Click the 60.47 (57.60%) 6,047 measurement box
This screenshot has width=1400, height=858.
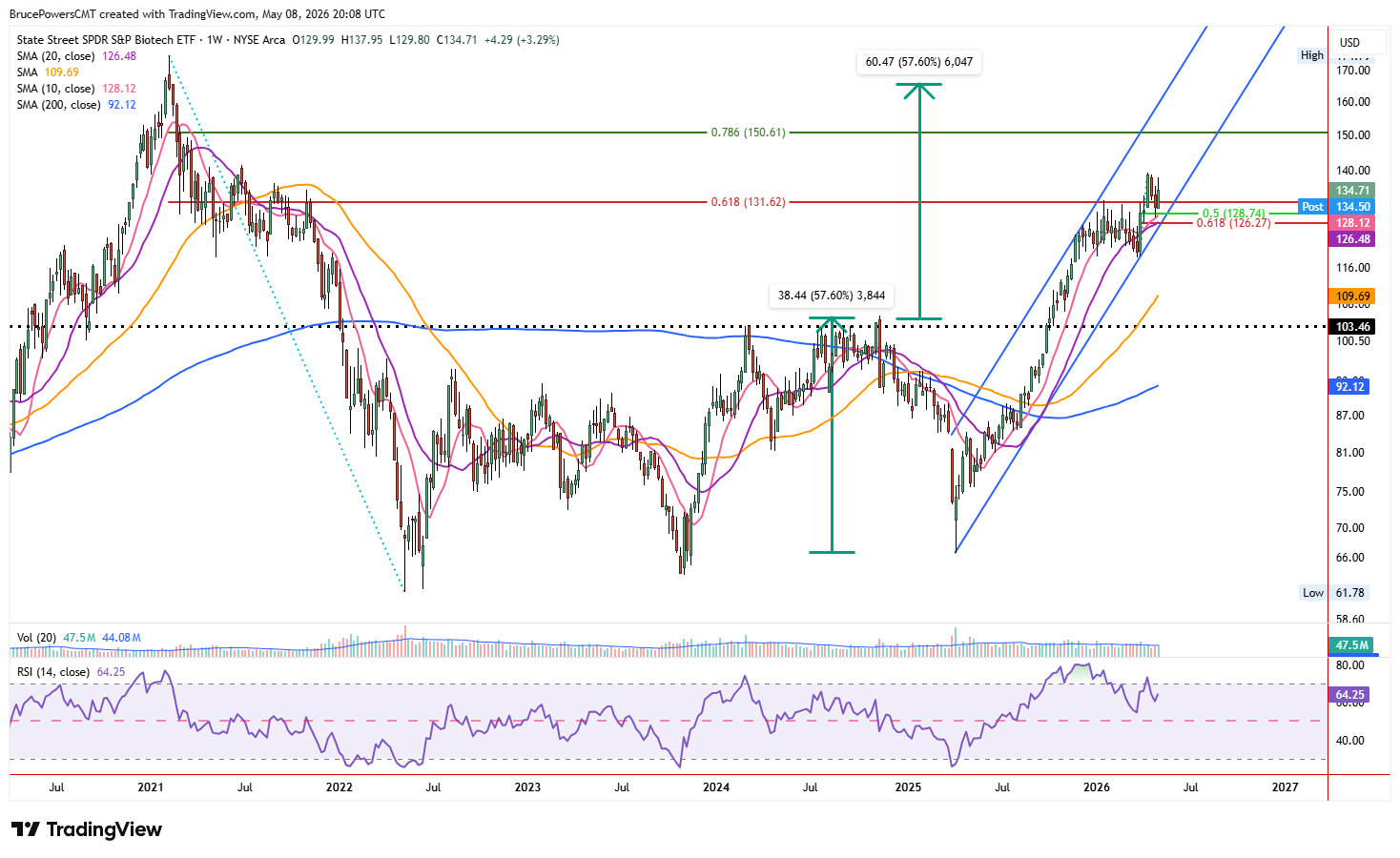[x=919, y=62]
